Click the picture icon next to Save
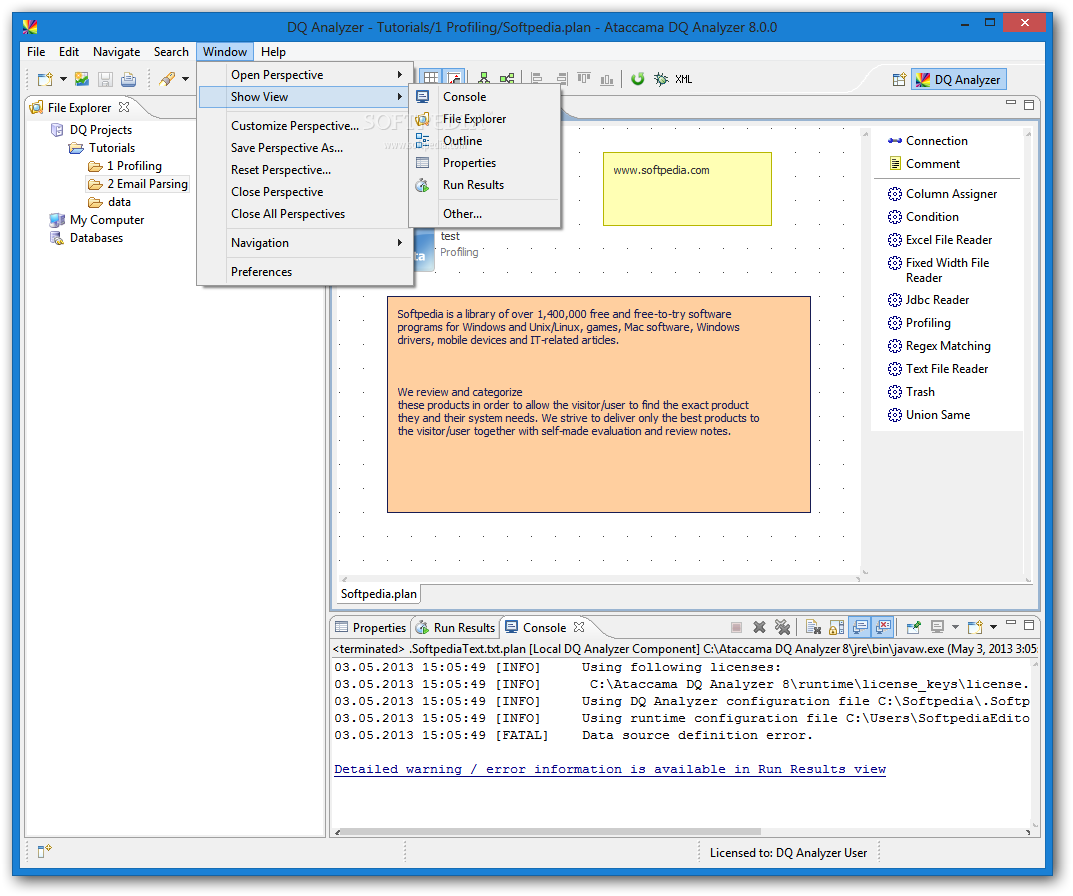This screenshot has width=1073, height=896. tap(81, 79)
